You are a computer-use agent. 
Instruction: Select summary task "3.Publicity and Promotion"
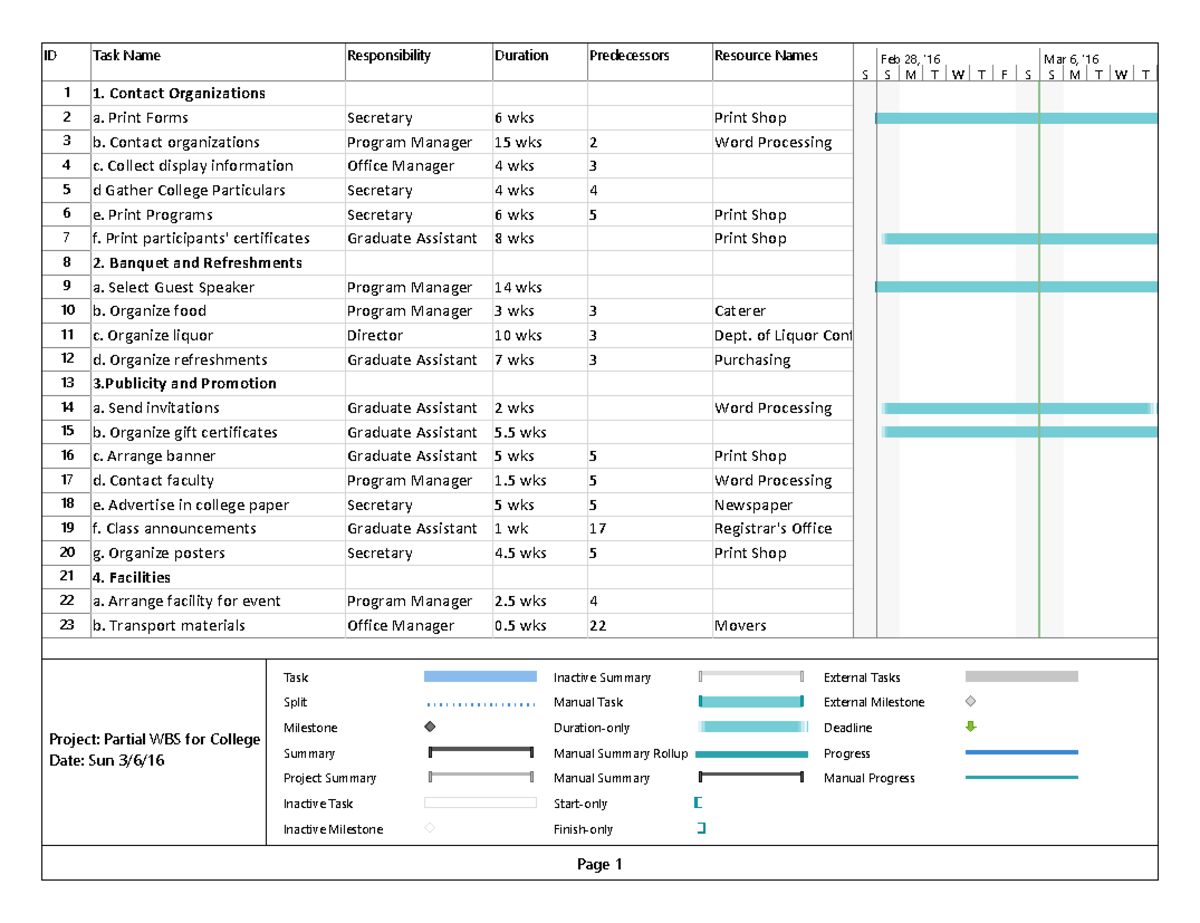point(185,384)
